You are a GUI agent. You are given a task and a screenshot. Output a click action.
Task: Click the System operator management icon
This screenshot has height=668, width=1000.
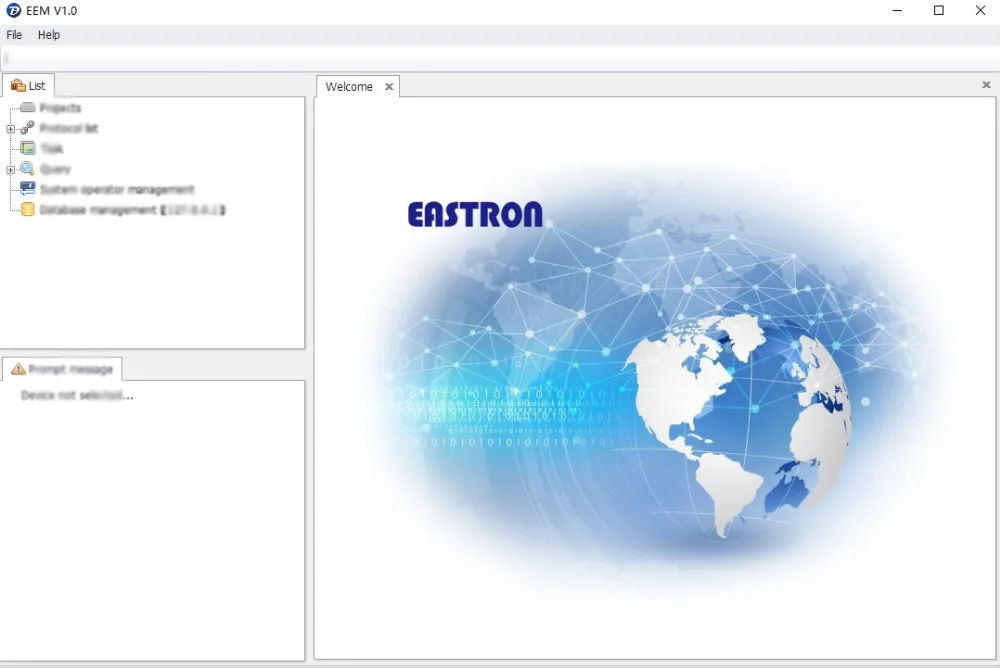[x=27, y=189]
